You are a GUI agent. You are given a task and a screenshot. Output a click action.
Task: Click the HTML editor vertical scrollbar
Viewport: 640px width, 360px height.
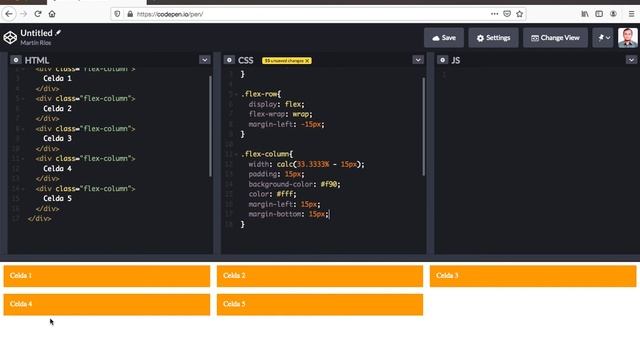click(x=210, y=126)
